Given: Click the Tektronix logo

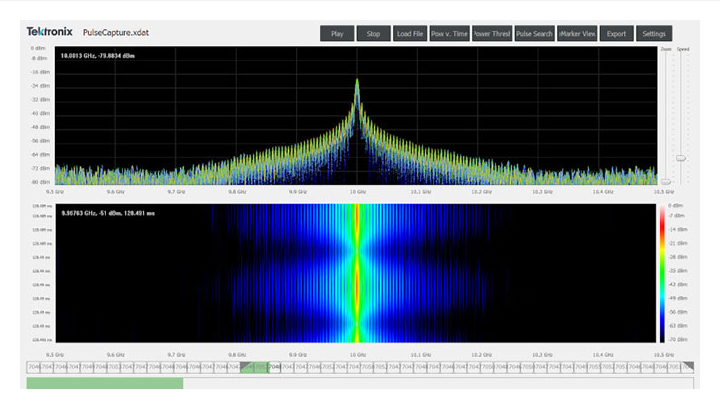Looking at the screenshot, I should [x=50, y=31].
